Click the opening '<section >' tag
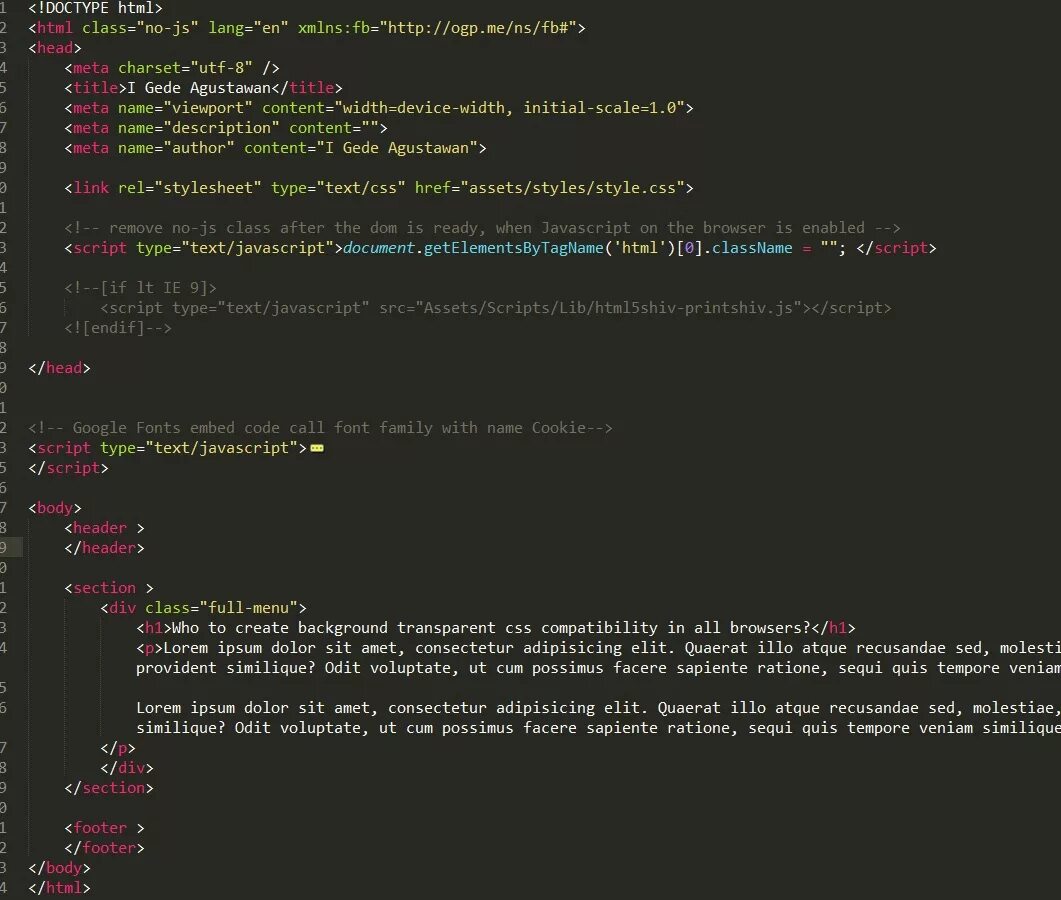 pos(109,587)
